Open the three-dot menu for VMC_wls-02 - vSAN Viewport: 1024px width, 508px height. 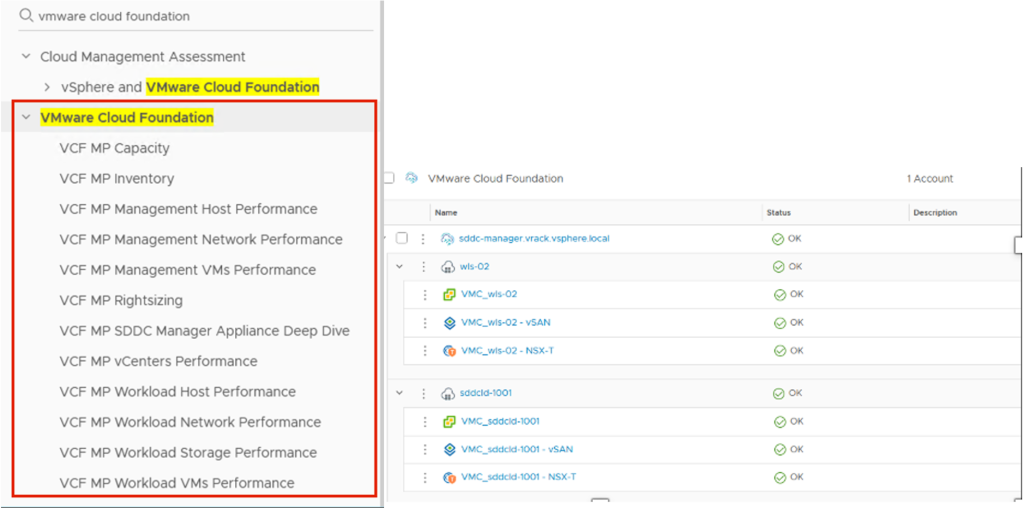click(423, 323)
